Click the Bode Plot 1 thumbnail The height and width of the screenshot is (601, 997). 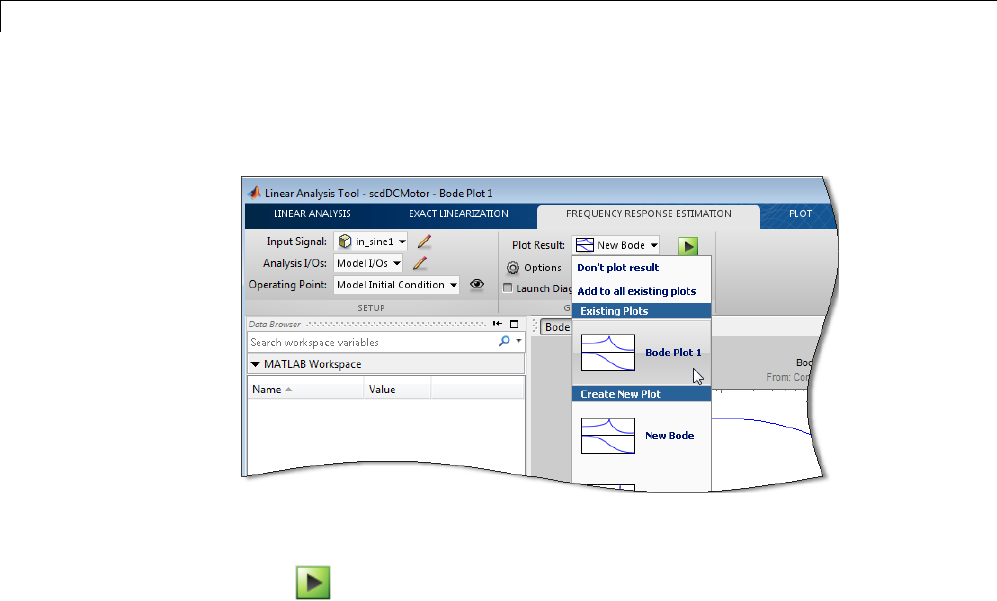click(608, 352)
